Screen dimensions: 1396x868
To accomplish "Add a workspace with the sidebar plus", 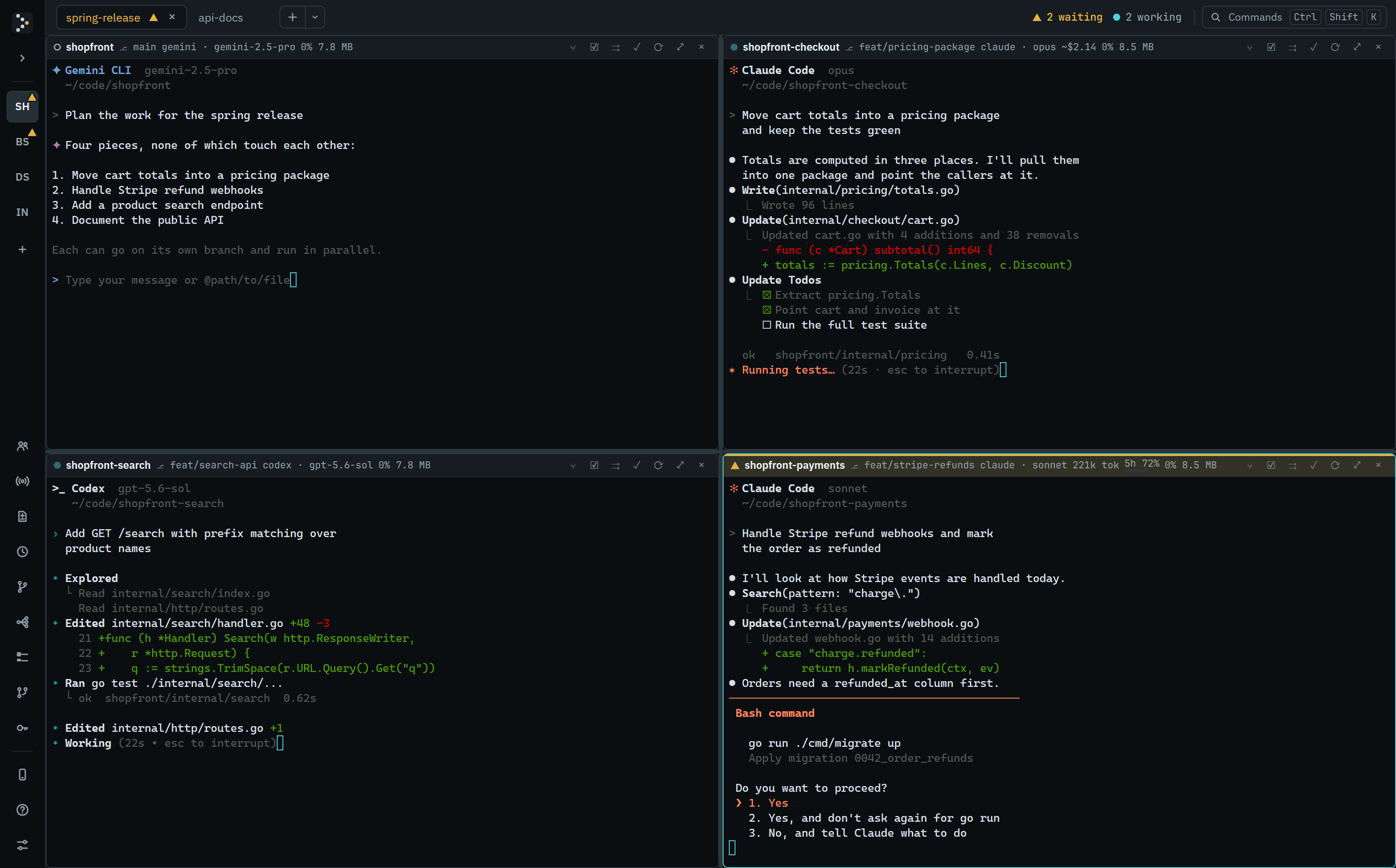I will [22, 249].
